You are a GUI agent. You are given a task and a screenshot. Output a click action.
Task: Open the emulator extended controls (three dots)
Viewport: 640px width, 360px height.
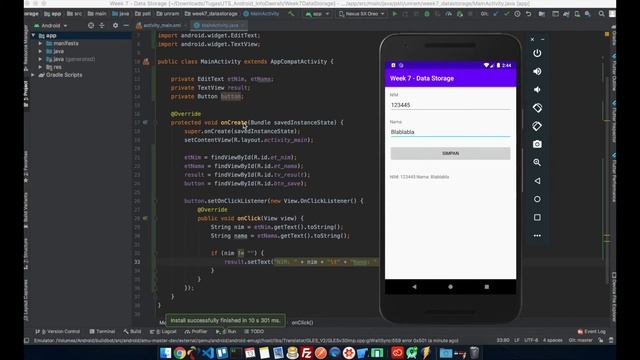tap(537, 236)
